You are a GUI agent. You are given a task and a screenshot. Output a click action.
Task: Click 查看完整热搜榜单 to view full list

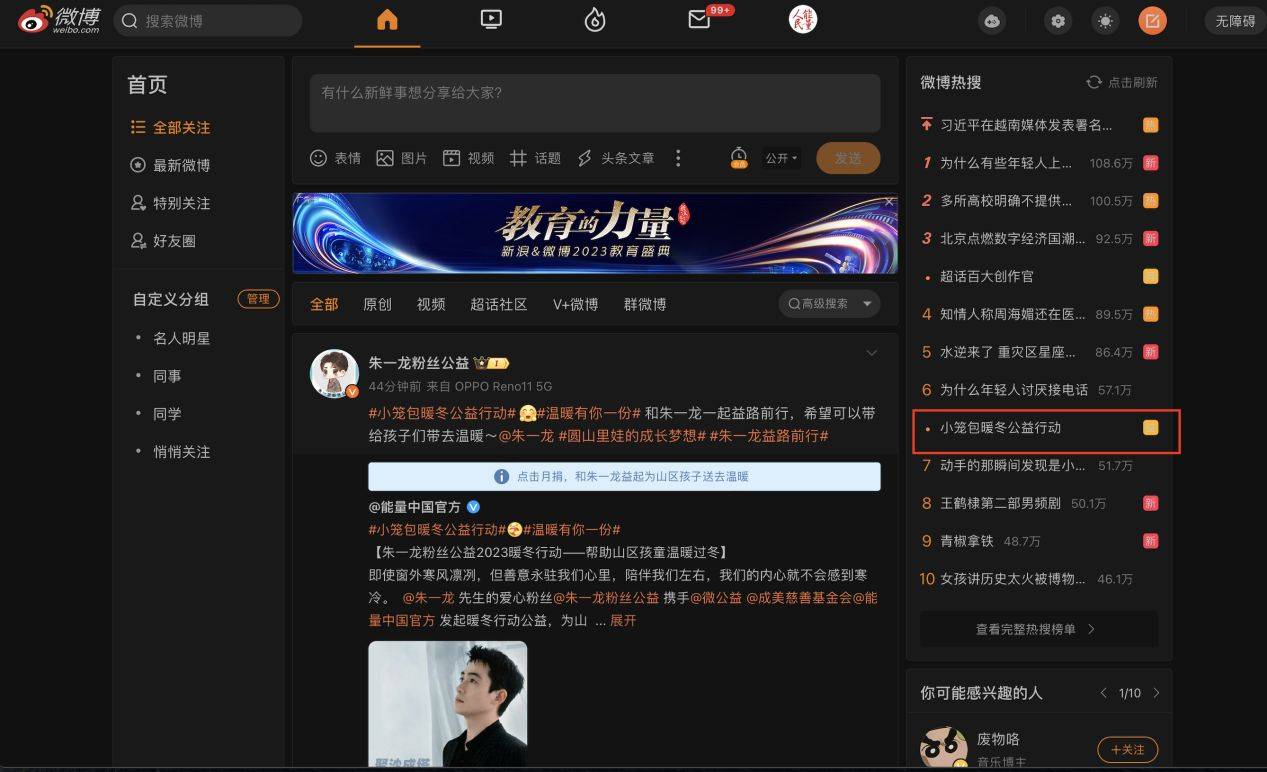[x=1039, y=629]
